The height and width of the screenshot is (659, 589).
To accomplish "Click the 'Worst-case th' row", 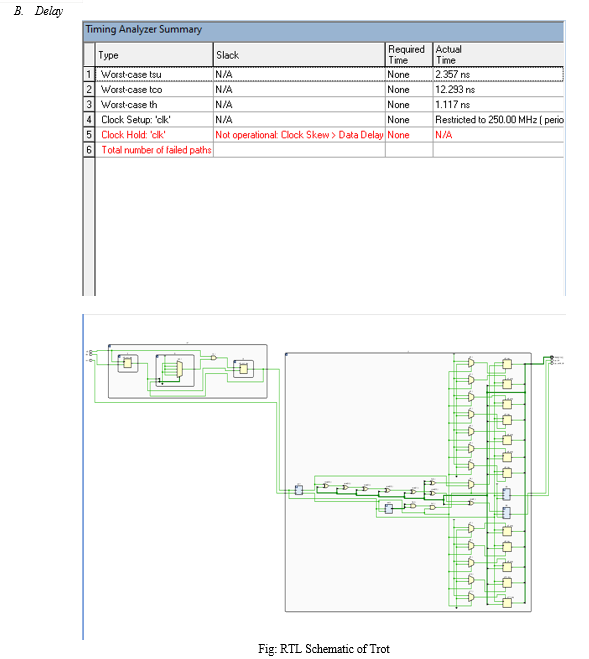I will coord(330,104).
